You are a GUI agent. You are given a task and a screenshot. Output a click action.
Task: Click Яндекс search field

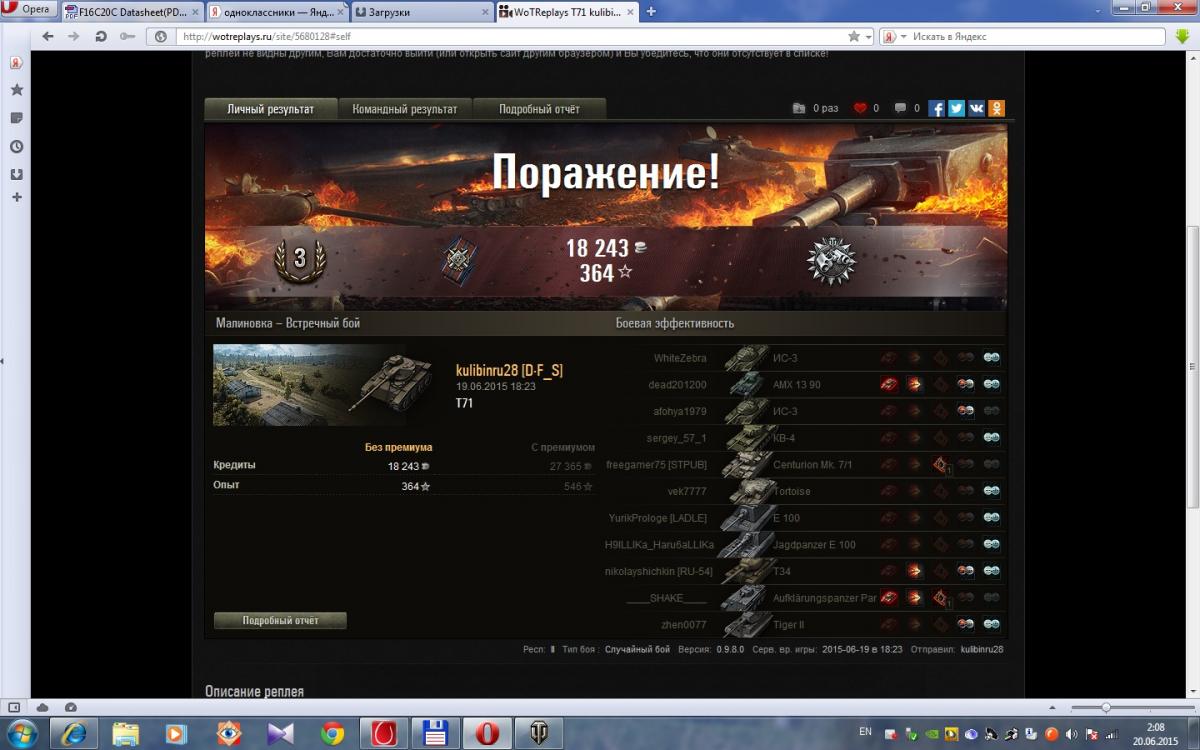tap(1035, 36)
